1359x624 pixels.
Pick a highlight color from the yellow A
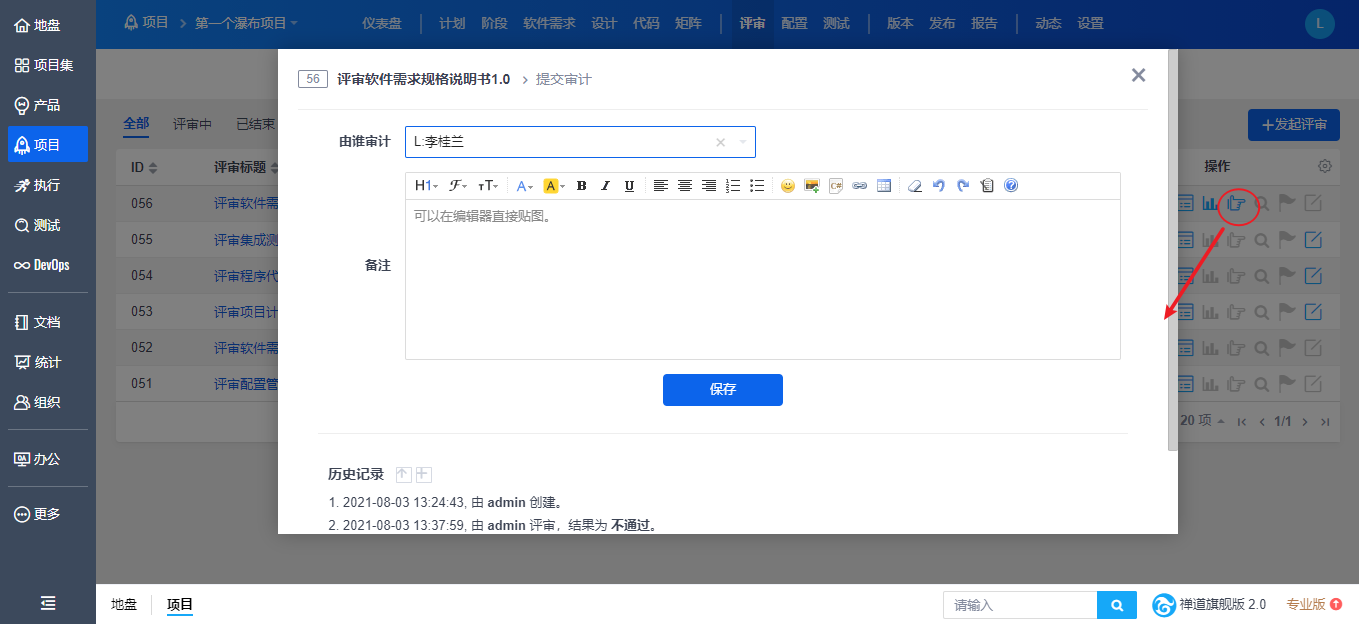tap(554, 186)
